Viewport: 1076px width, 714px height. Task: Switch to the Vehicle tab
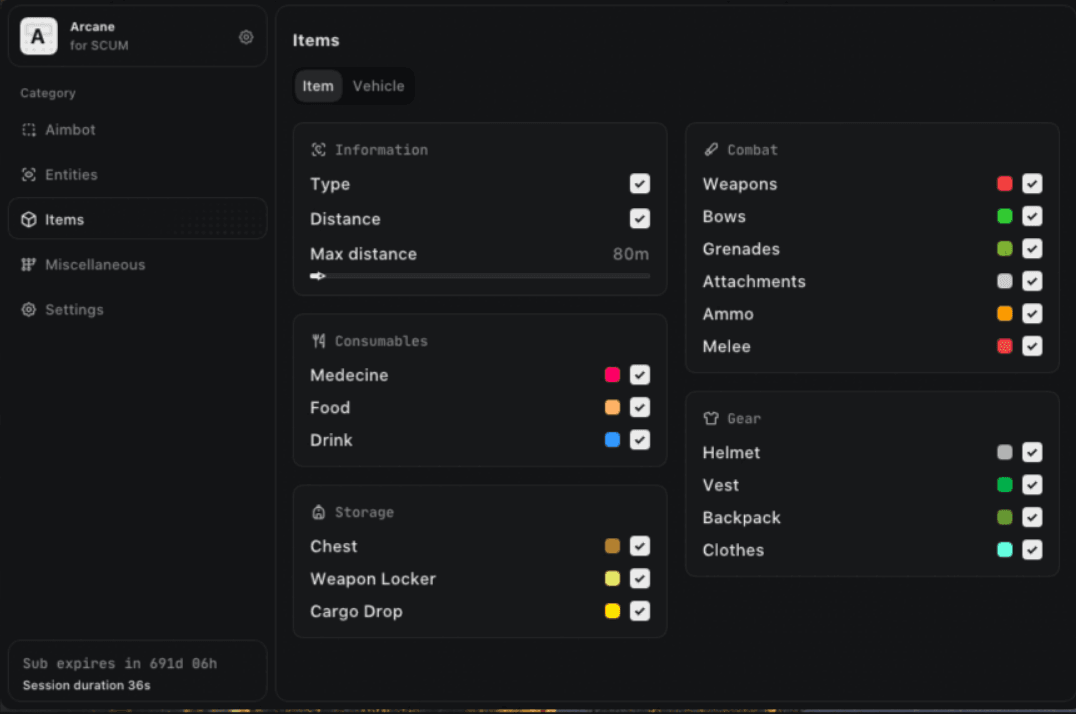378,86
